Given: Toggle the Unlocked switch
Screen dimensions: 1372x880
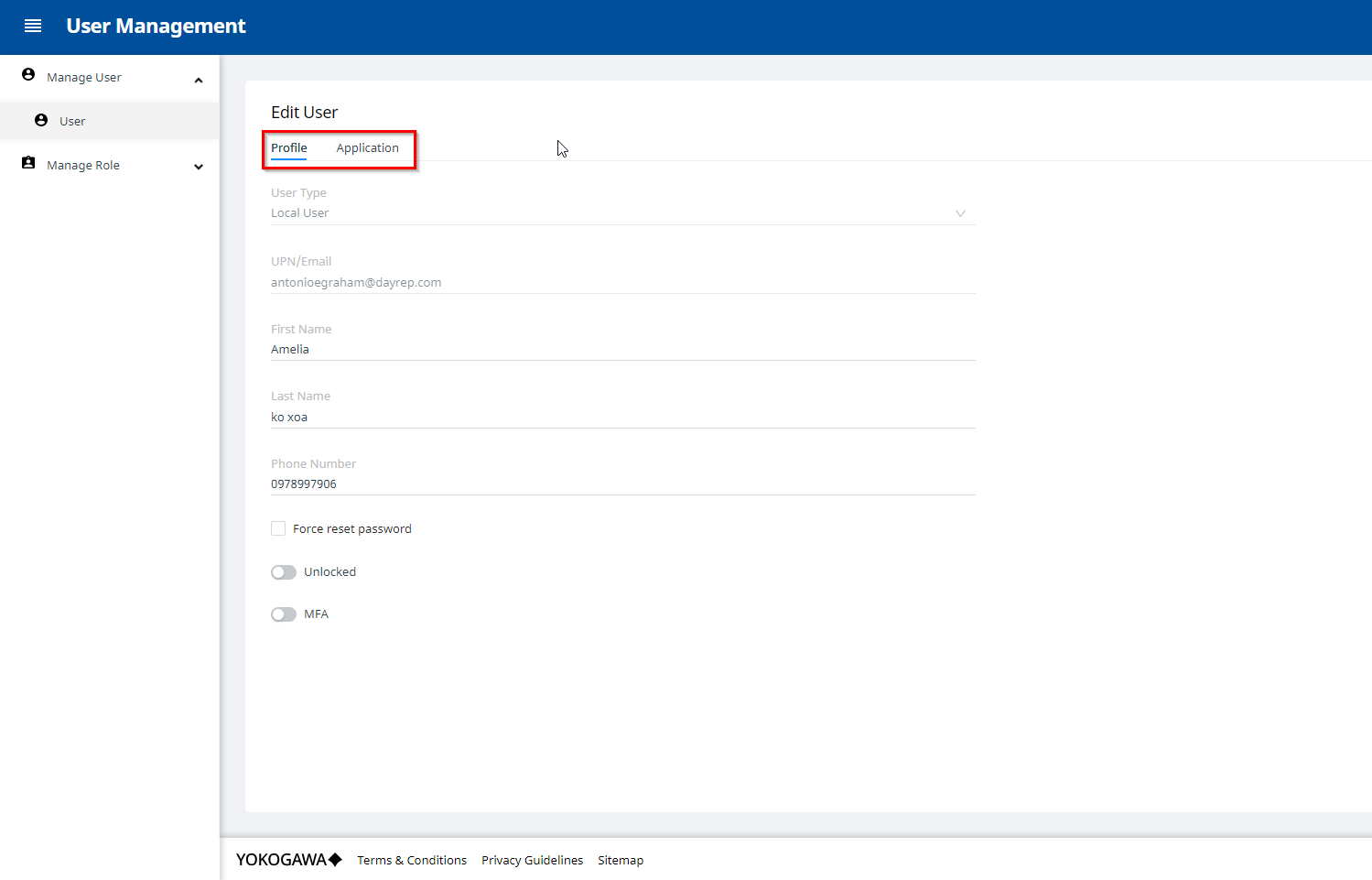Looking at the screenshot, I should tap(284, 572).
